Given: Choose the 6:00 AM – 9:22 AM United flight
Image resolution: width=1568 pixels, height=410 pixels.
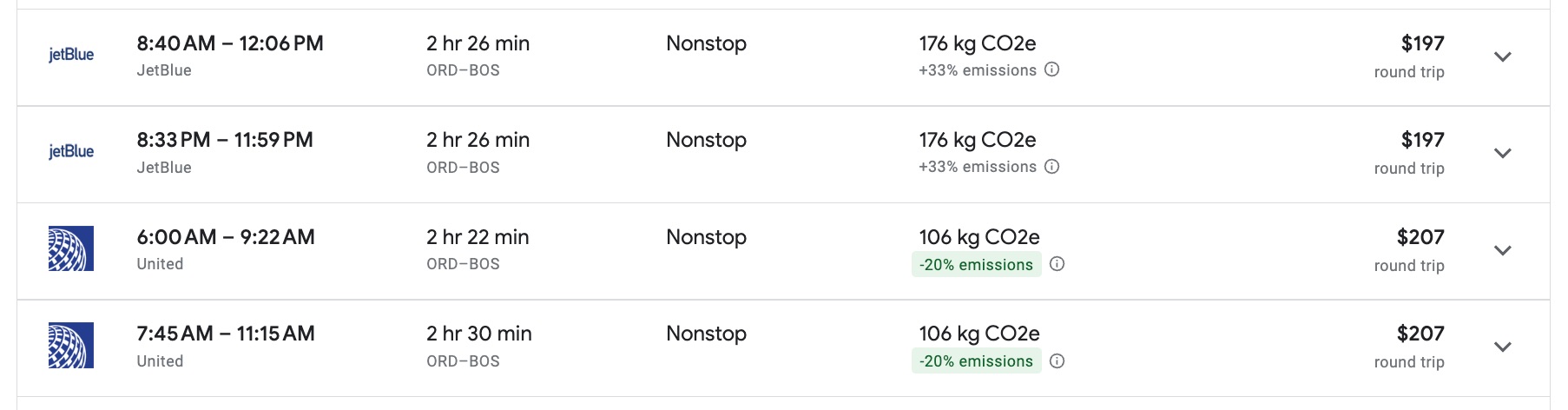Looking at the screenshot, I should 226,237.
